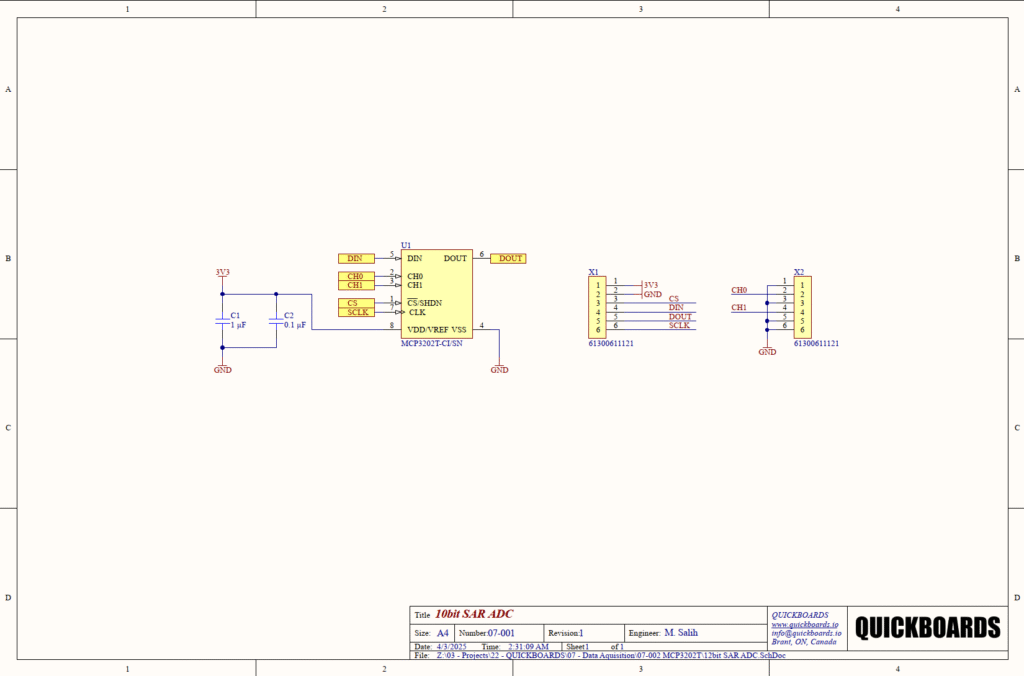The image size is (1024, 676).
Task: Click the GND symbol below connector X2
Action: pos(767,349)
